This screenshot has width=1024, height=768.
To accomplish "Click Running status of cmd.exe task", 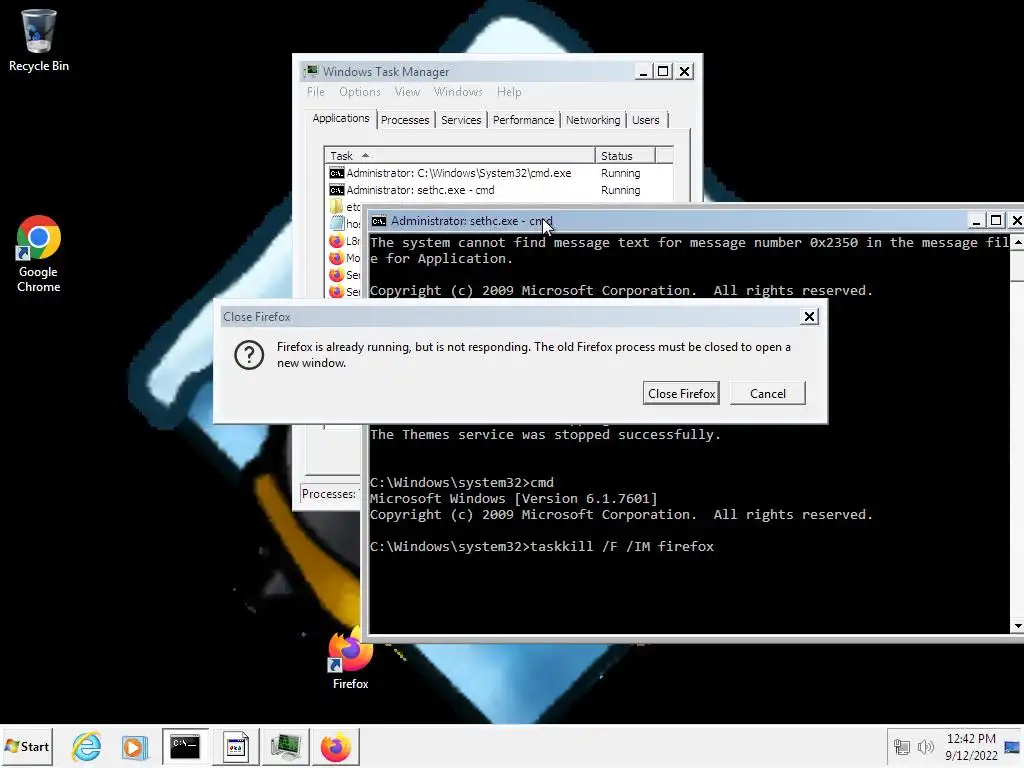I will tap(620, 173).
